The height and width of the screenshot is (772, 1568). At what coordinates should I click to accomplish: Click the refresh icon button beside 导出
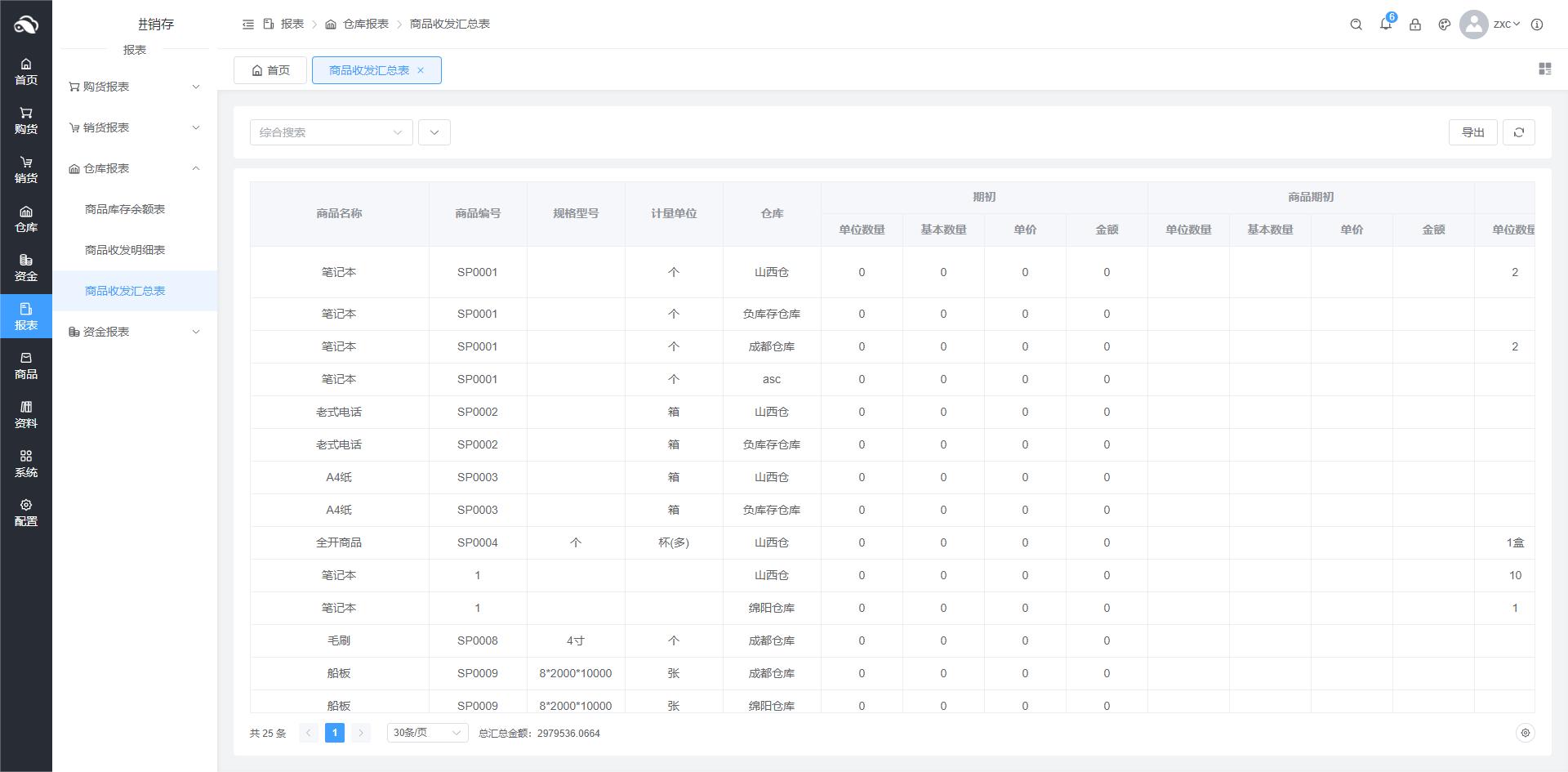click(1518, 132)
